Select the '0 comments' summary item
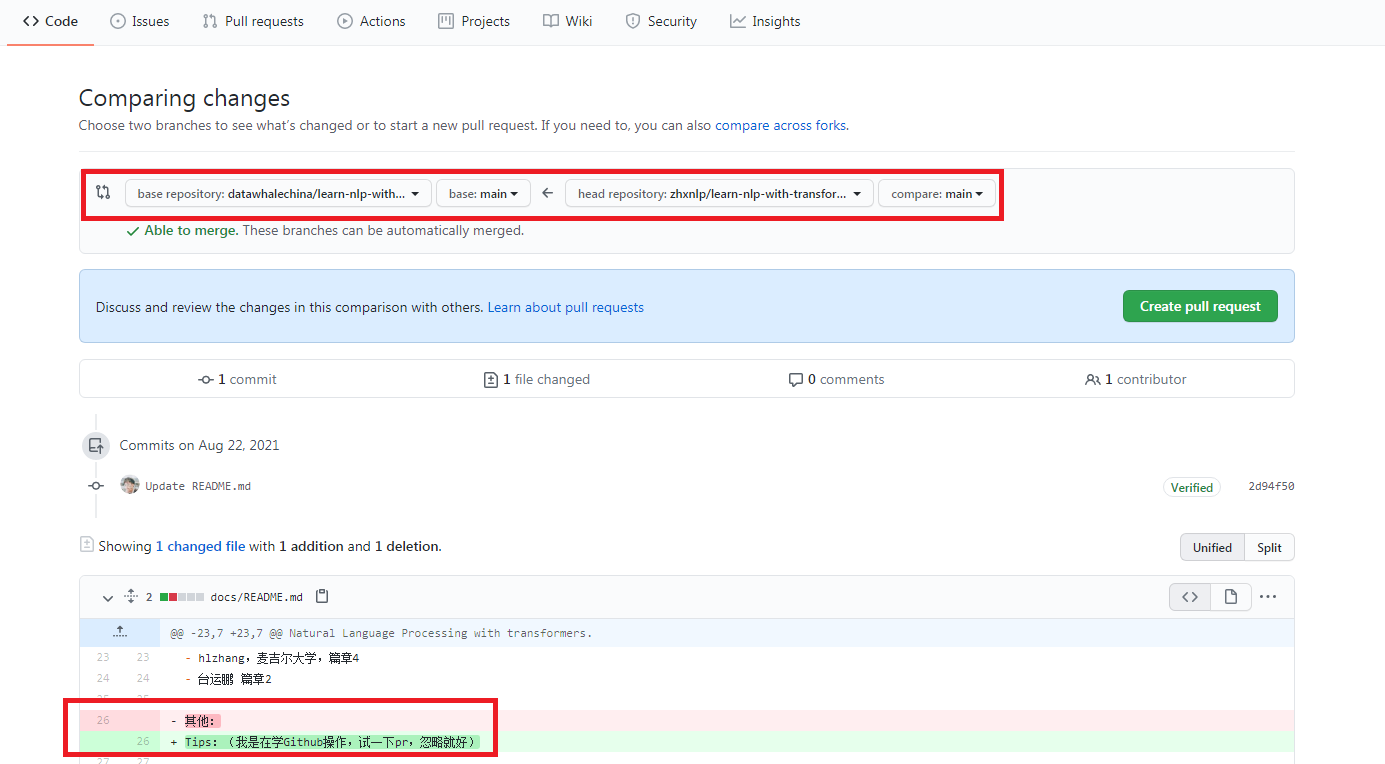This screenshot has width=1385, height=764. (x=836, y=379)
